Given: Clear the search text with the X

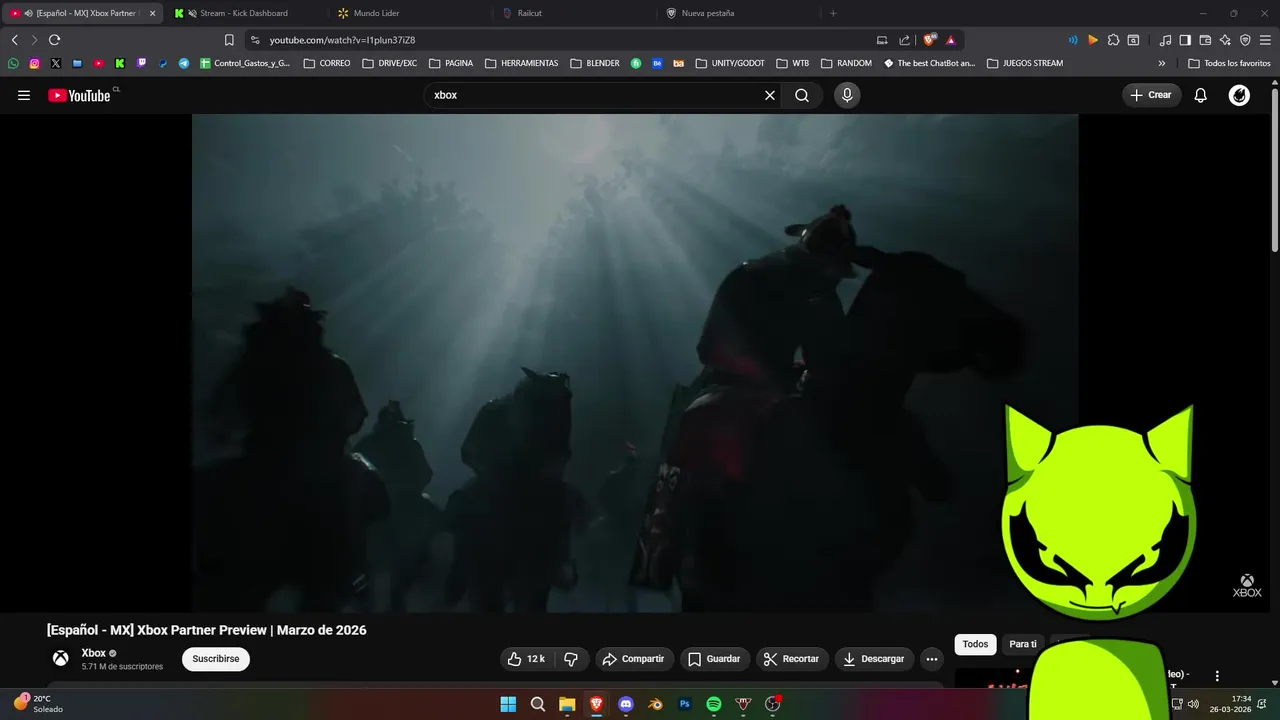Looking at the screenshot, I should coord(770,95).
